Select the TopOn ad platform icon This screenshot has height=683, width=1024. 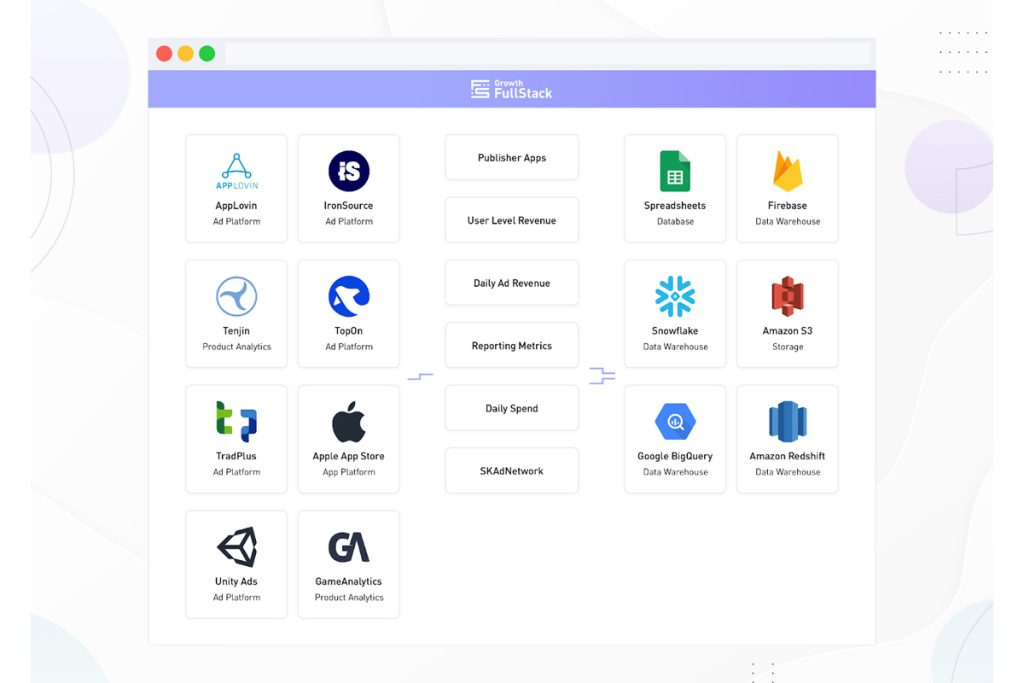[x=348, y=298]
